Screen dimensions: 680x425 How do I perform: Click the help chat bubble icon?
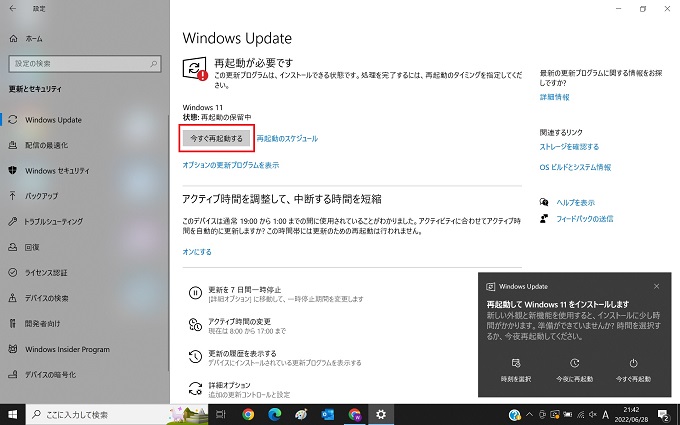tap(544, 202)
